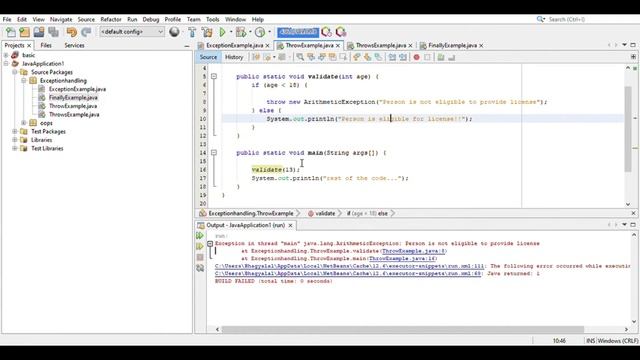Open FinallyExample.java in the Projects tree
640x360 pixels.
[73, 98]
